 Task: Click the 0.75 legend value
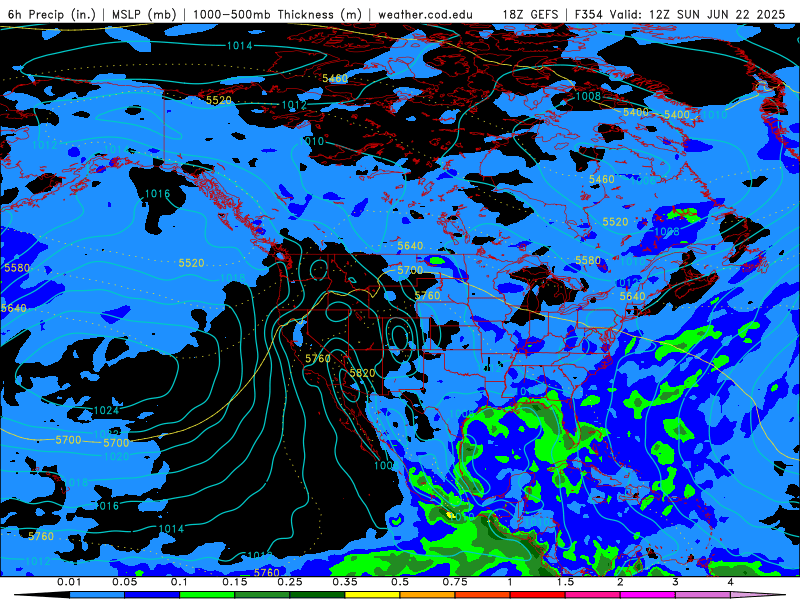[x=455, y=582]
